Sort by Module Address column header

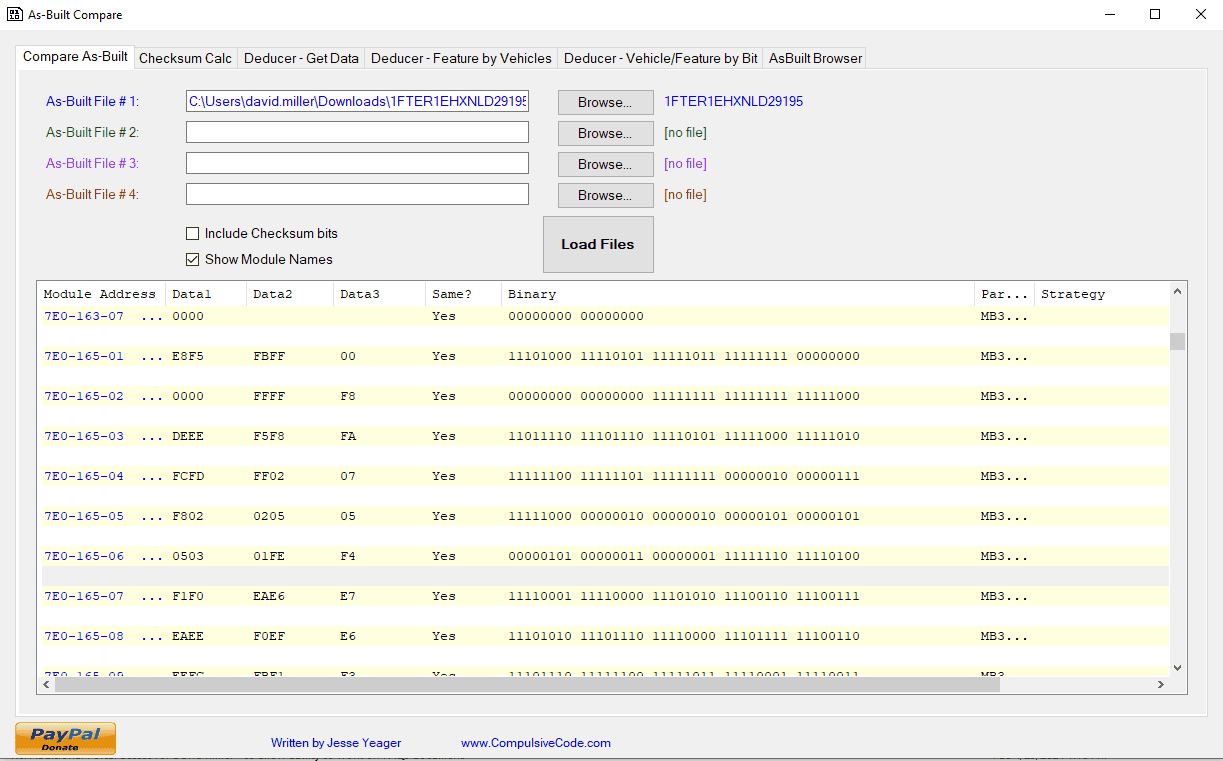(x=101, y=294)
